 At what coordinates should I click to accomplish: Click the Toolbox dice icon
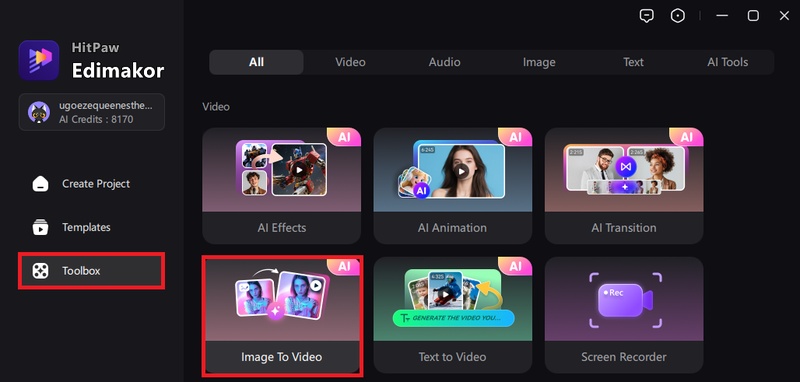40,271
